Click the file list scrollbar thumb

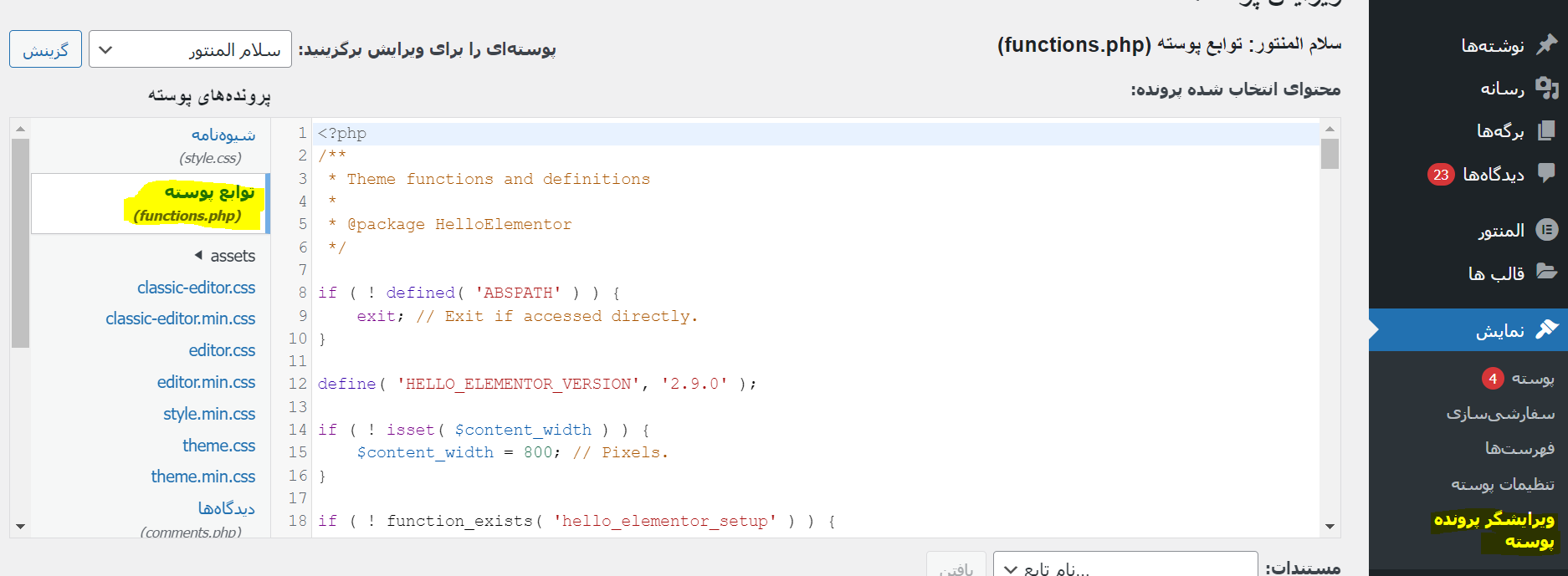pos(20,242)
